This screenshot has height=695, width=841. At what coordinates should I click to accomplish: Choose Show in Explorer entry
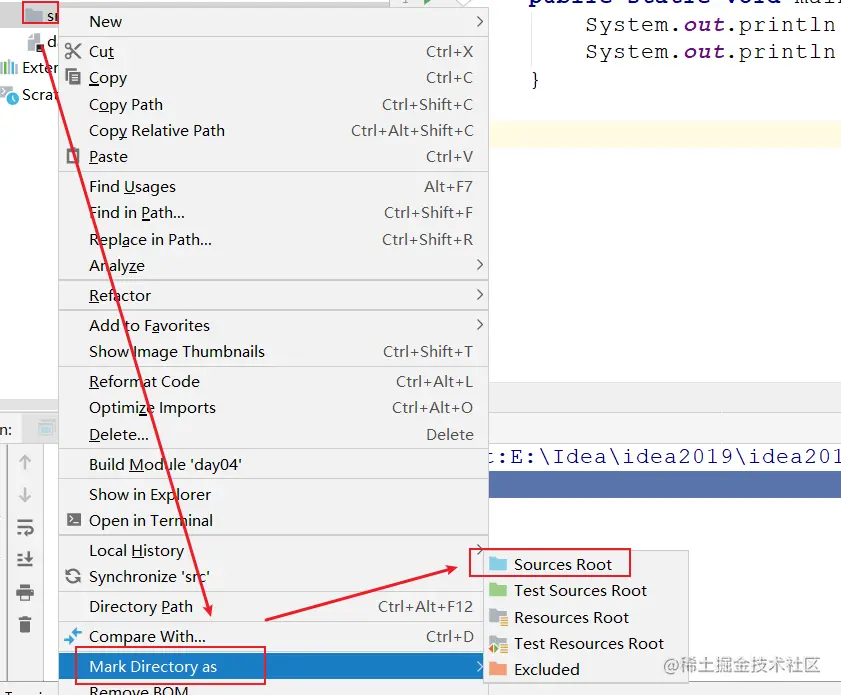(x=273, y=494)
